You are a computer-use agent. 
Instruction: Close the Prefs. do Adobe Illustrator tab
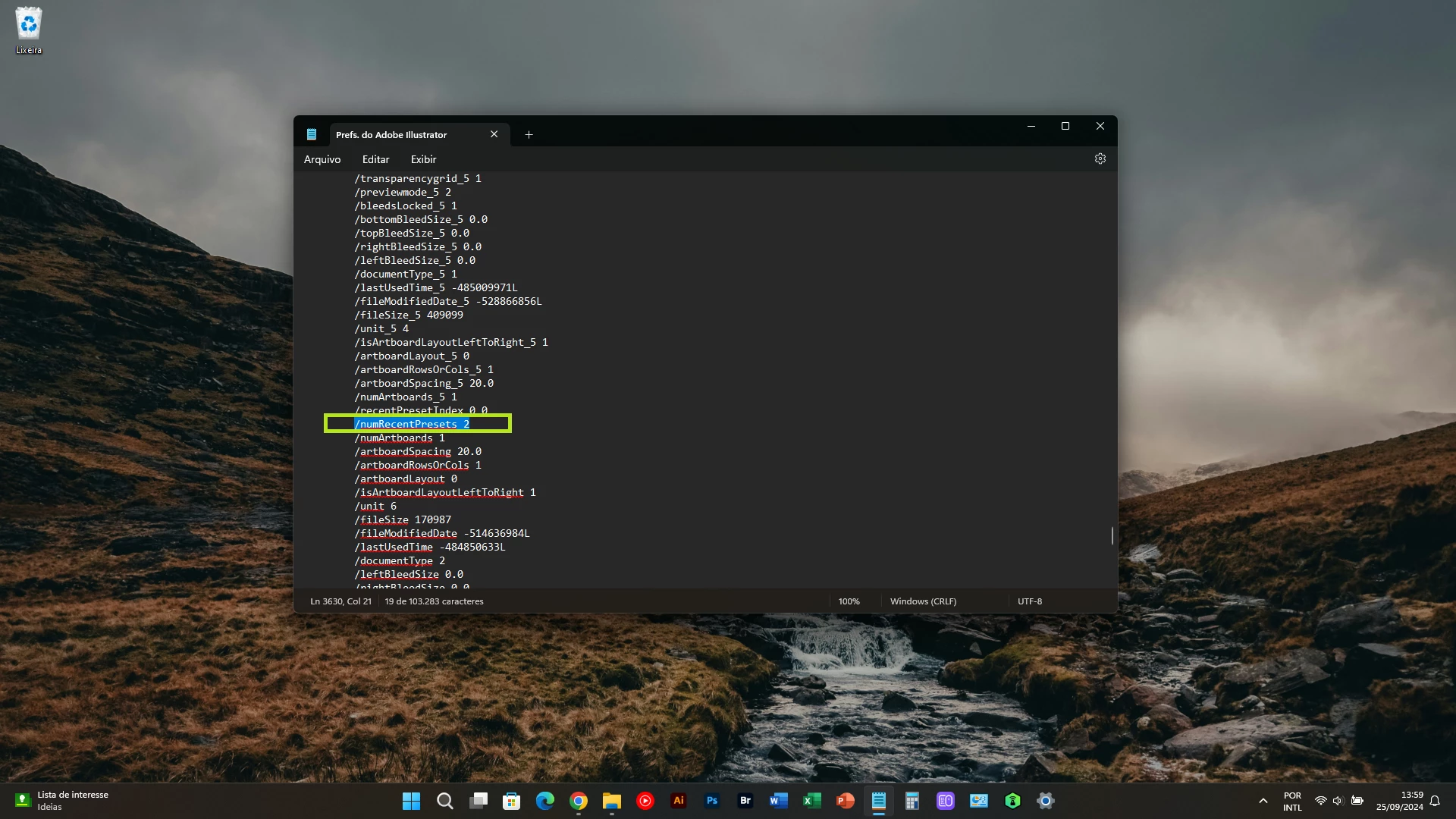[x=494, y=134]
